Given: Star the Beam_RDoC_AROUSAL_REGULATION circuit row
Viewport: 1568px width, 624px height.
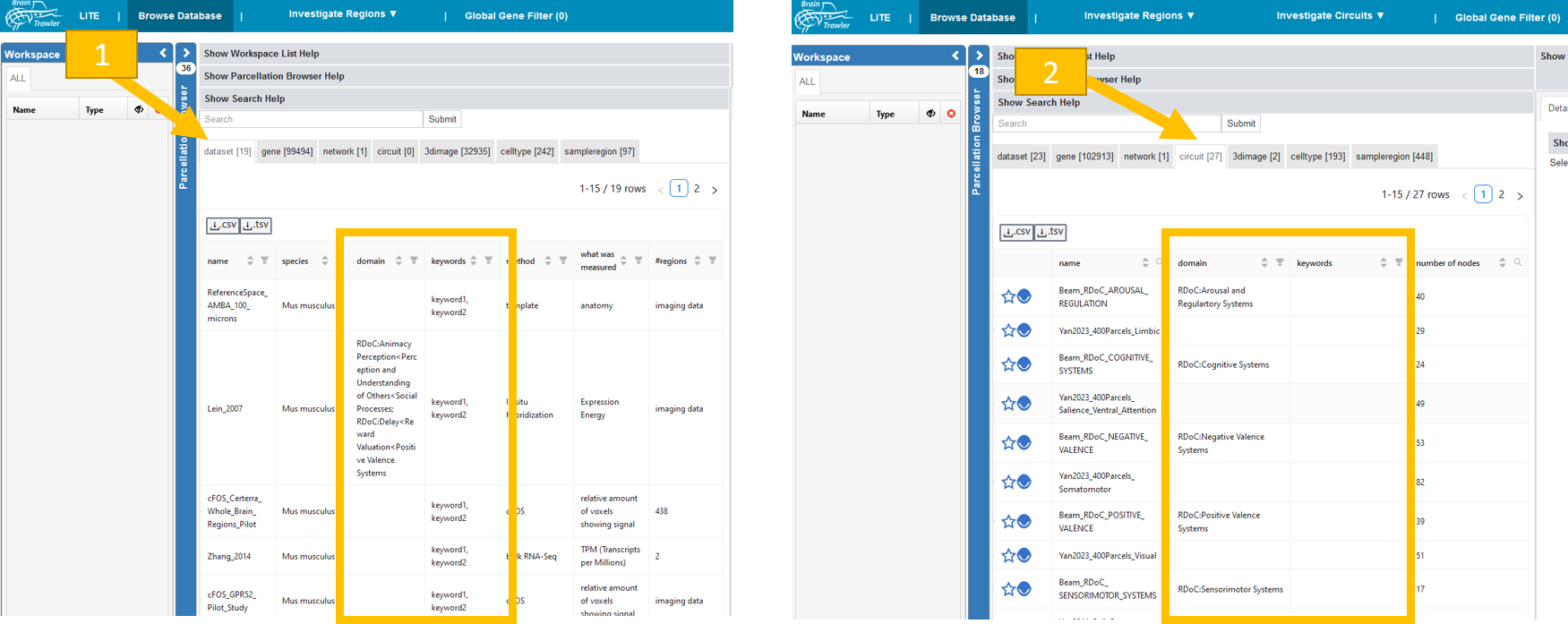Looking at the screenshot, I should tap(1008, 296).
